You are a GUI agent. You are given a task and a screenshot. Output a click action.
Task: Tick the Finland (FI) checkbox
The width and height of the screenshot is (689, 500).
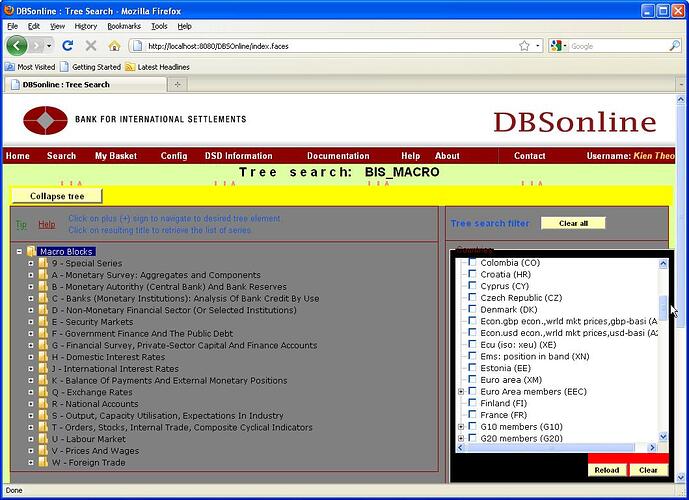(472, 402)
